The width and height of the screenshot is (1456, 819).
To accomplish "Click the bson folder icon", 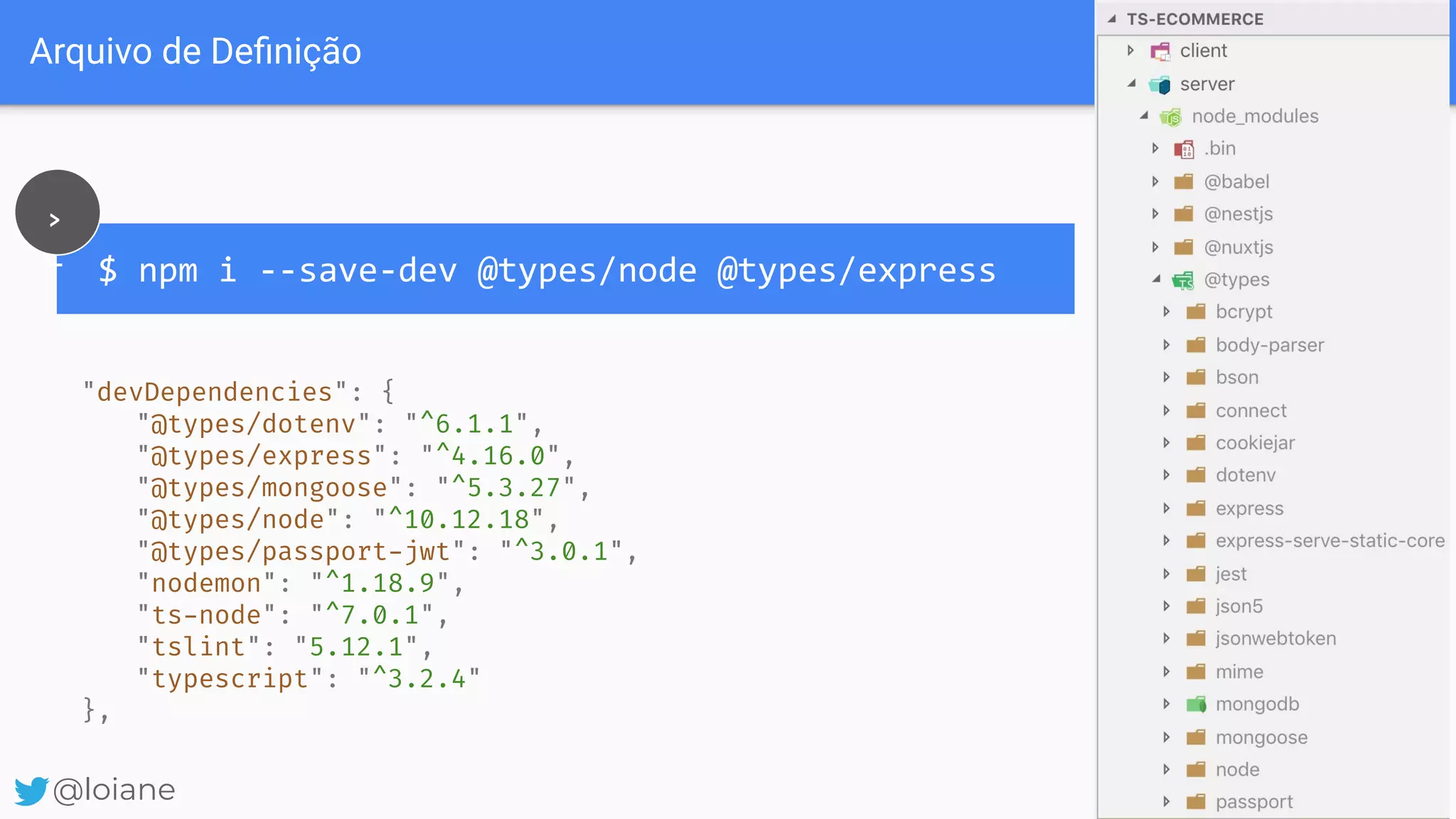I will [1197, 377].
